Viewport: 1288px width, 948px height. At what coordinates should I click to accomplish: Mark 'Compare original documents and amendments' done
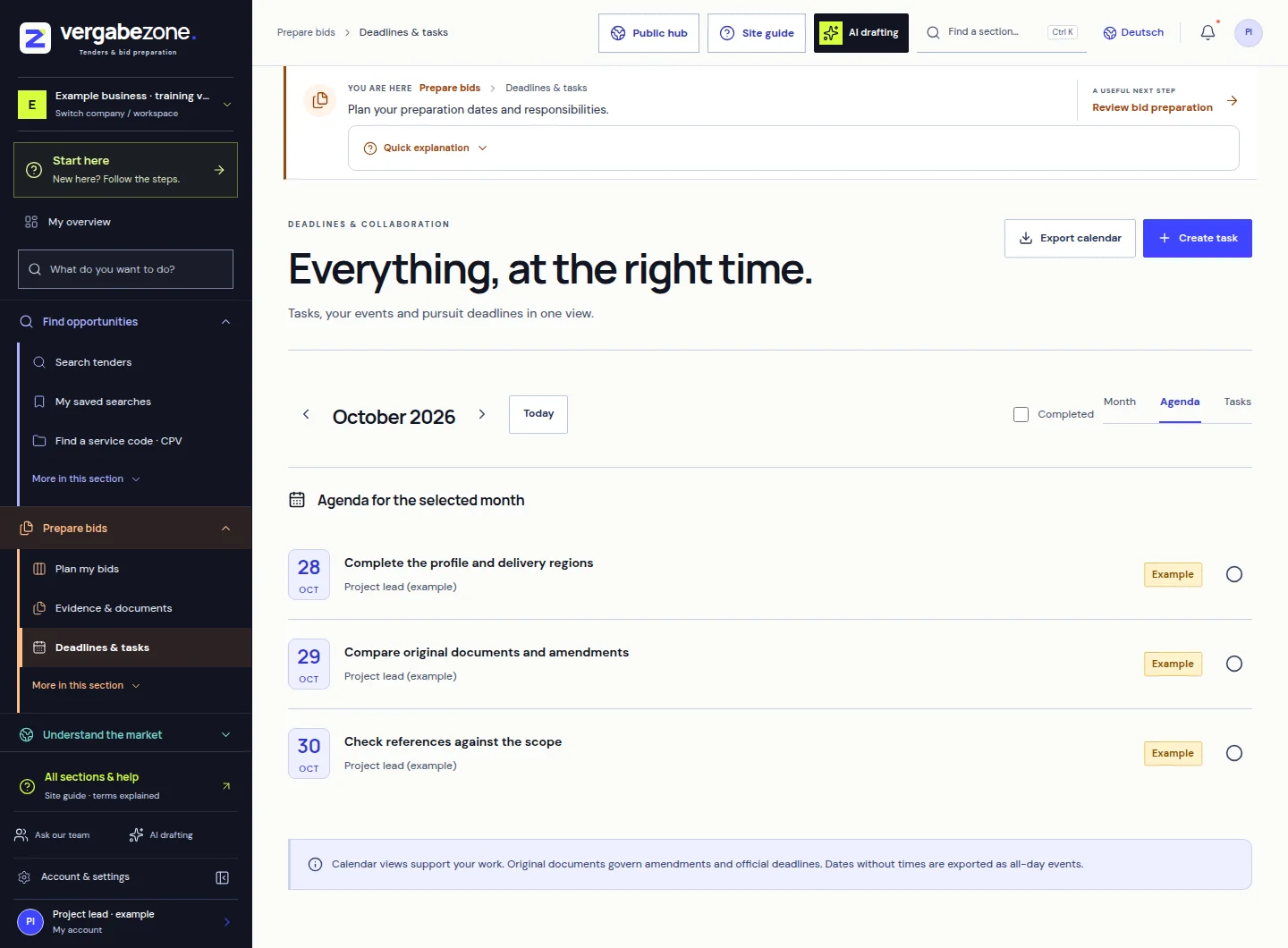click(1234, 664)
